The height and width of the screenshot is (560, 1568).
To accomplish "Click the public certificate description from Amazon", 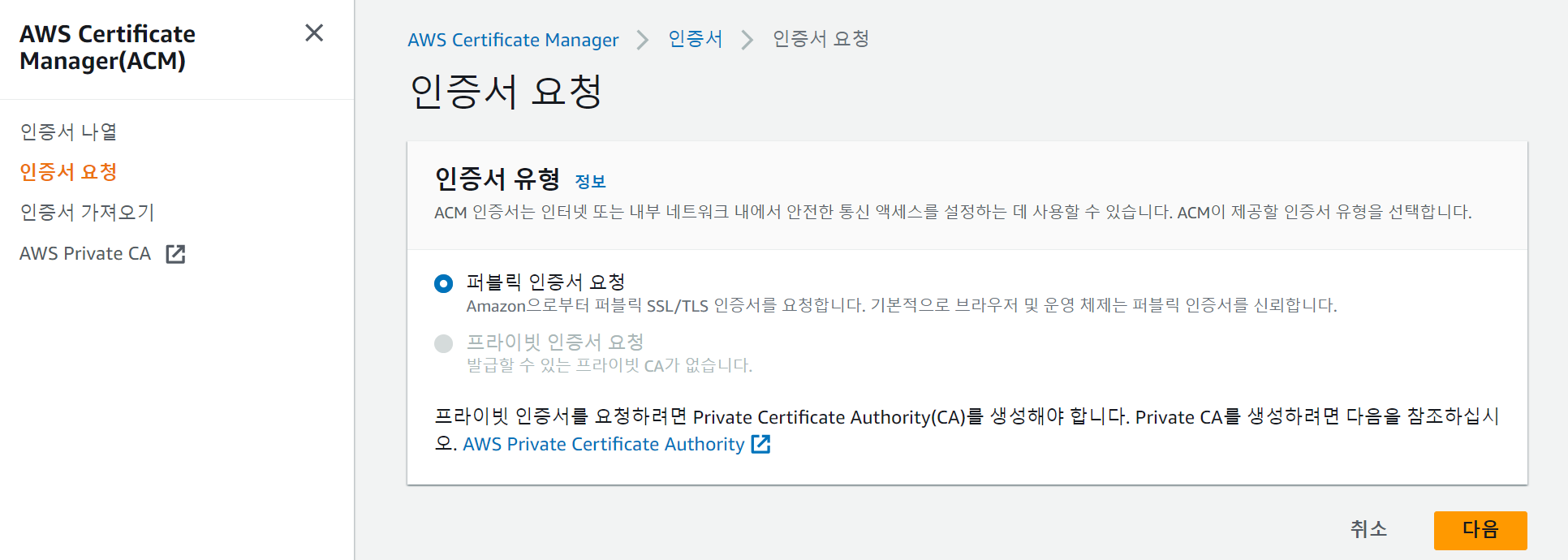I will pos(902,306).
